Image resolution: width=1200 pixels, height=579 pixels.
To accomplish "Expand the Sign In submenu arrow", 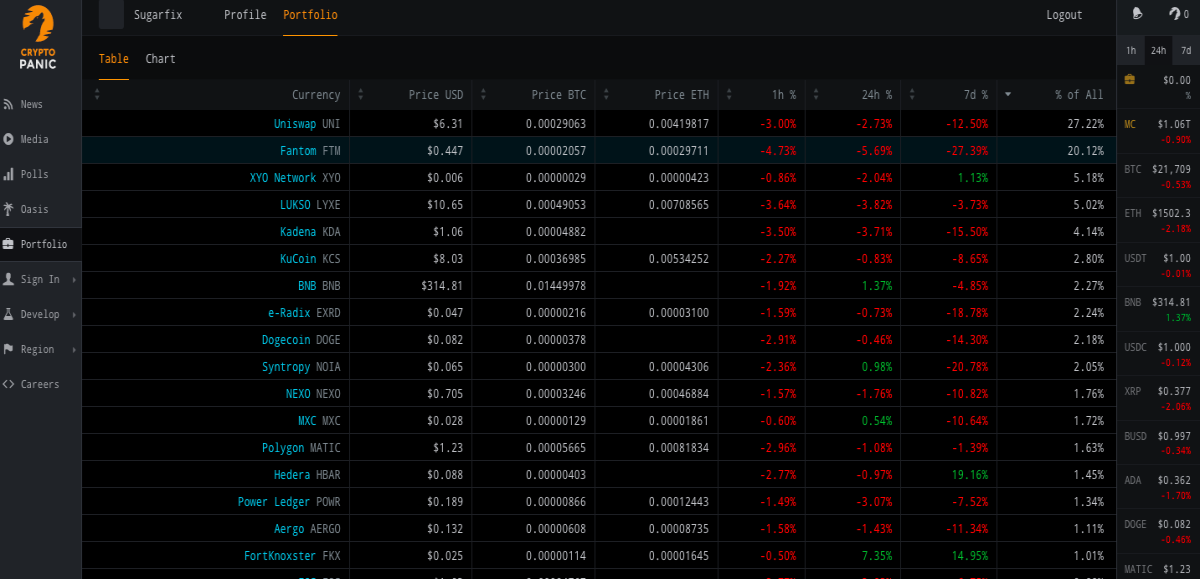I will tap(74, 280).
